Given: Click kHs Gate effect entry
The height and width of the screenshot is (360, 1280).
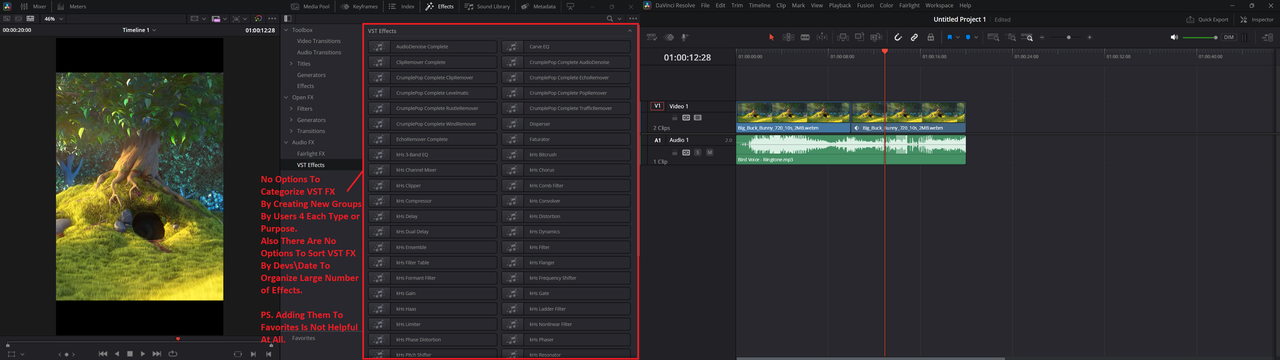Looking at the screenshot, I should [567, 293].
